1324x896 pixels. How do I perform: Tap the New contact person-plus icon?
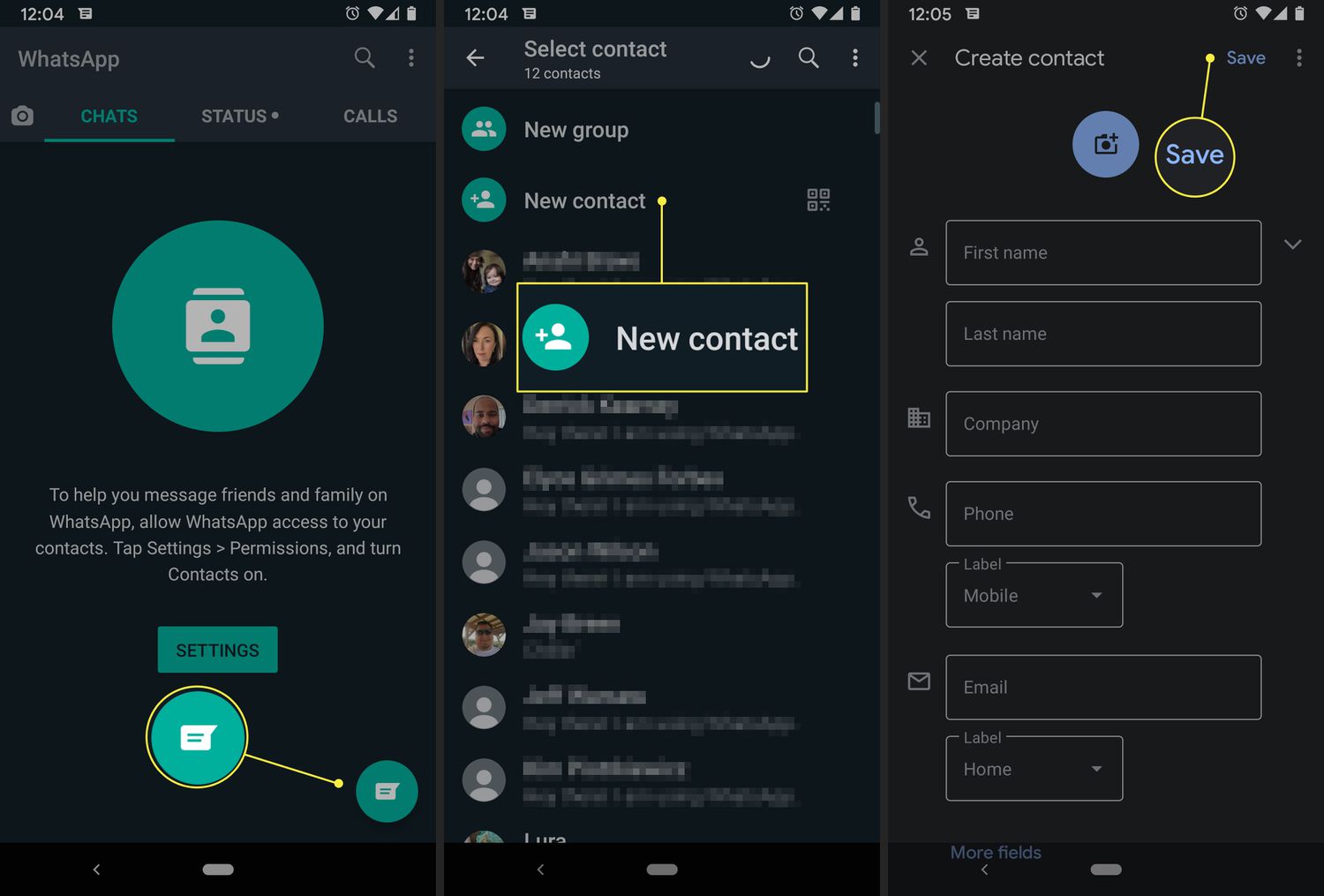484,200
